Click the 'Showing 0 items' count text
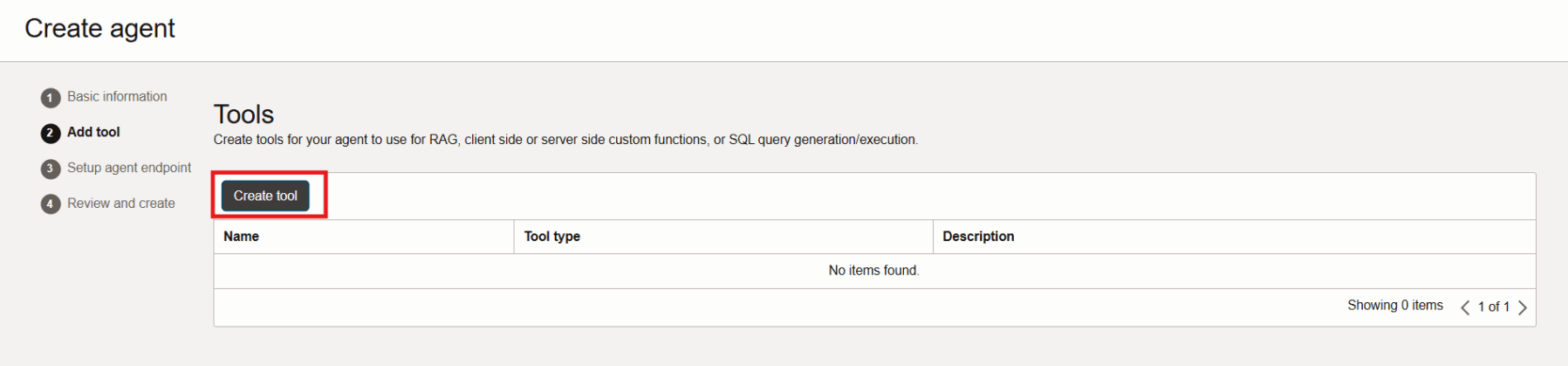The width and height of the screenshot is (1568, 366). (1394, 306)
